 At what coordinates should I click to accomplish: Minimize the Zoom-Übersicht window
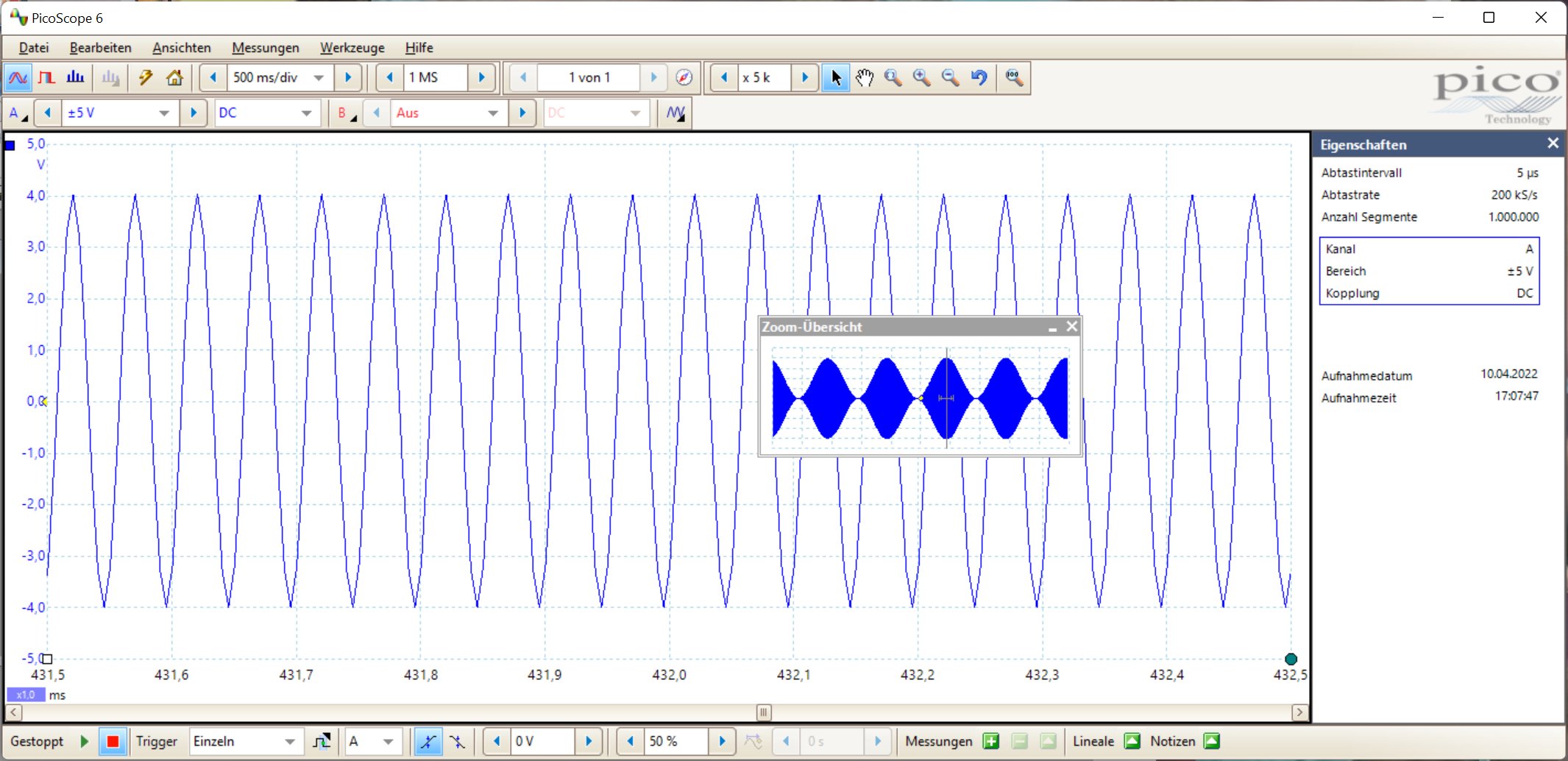click(x=1053, y=328)
